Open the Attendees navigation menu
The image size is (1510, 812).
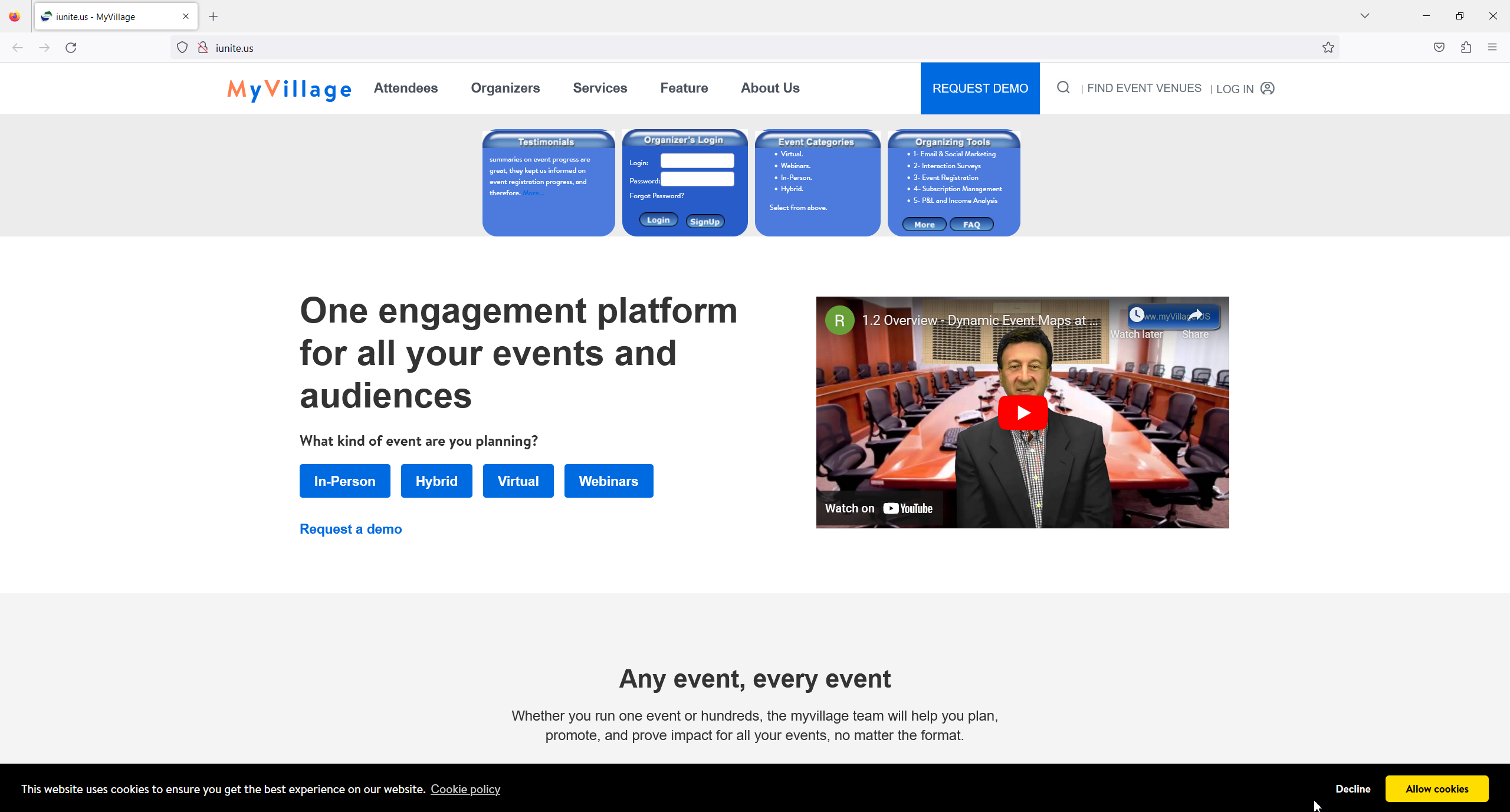pos(405,88)
